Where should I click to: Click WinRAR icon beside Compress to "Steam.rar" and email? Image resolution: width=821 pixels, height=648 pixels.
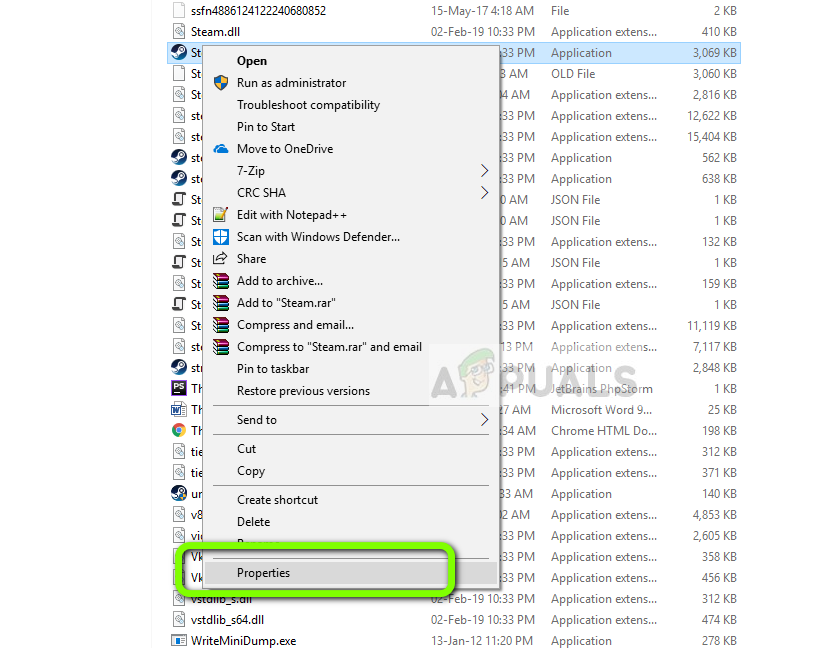pyautogui.click(x=220, y=347)
